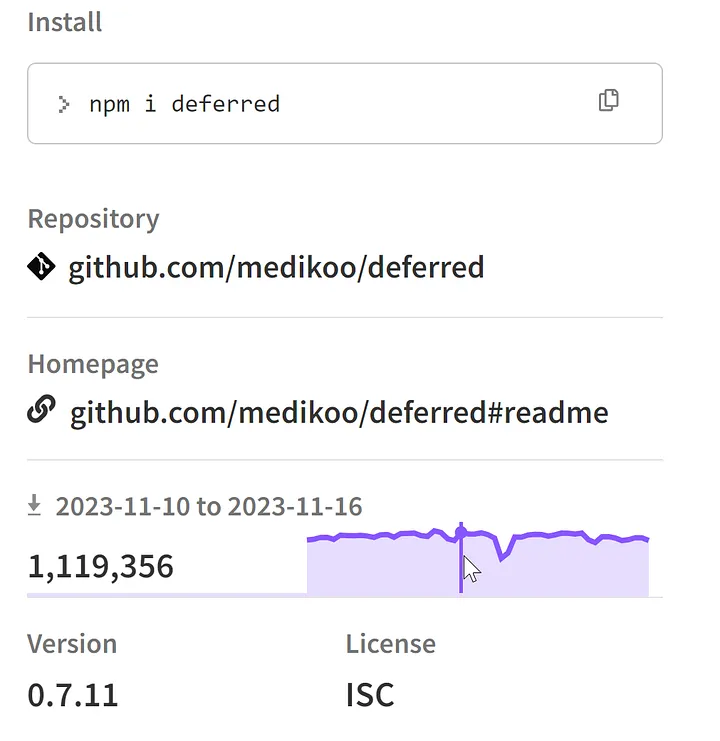Viewport: 720px width, 741px height.
Task: Click the prompt chevron before npm command
Action: pos(64,103)
